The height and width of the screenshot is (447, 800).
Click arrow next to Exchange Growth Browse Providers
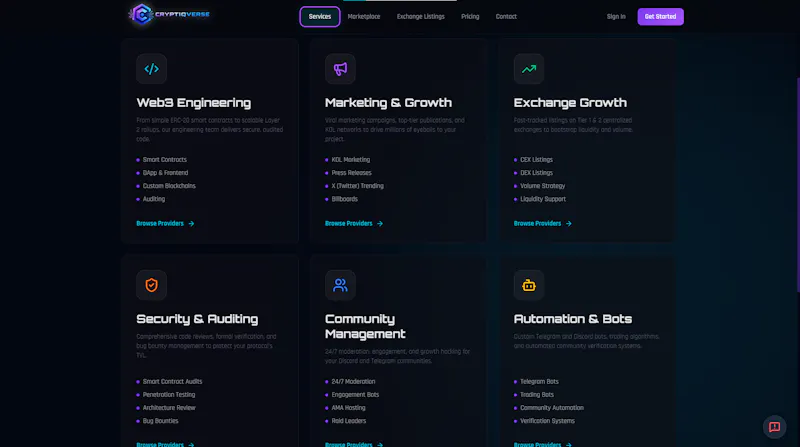[569, 224]
